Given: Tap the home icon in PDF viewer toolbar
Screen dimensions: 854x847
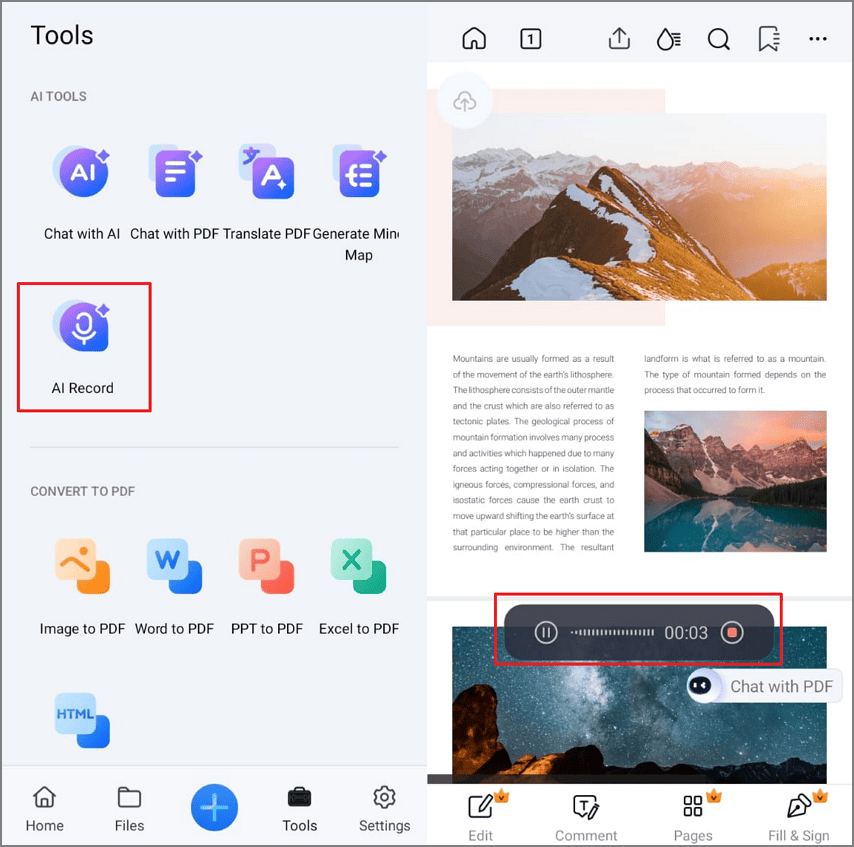Looking at the screenshot, I should tap(474, 39).
